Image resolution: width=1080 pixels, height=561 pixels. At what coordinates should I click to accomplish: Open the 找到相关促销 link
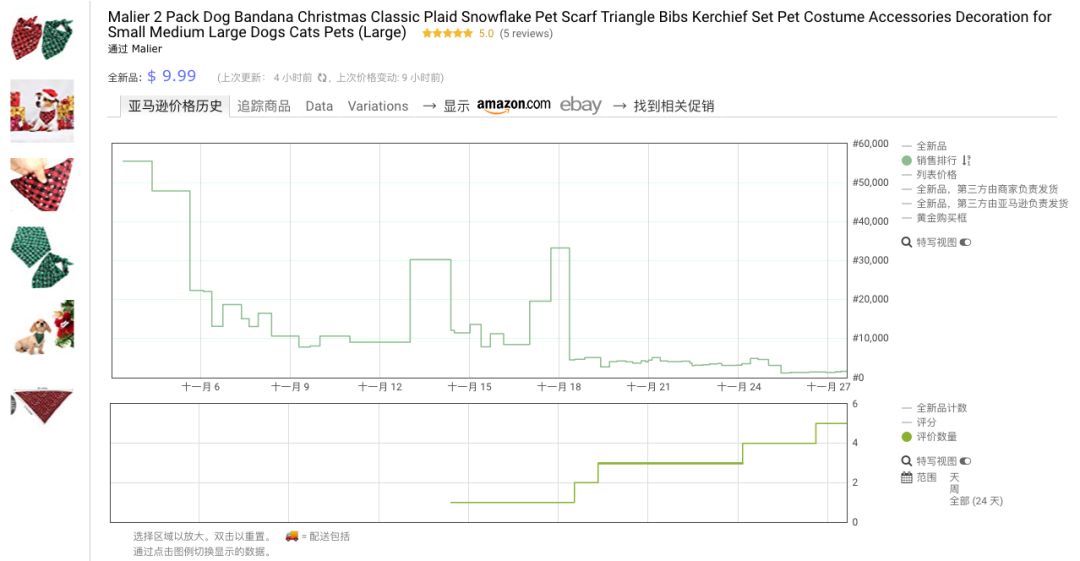[673, 106]
